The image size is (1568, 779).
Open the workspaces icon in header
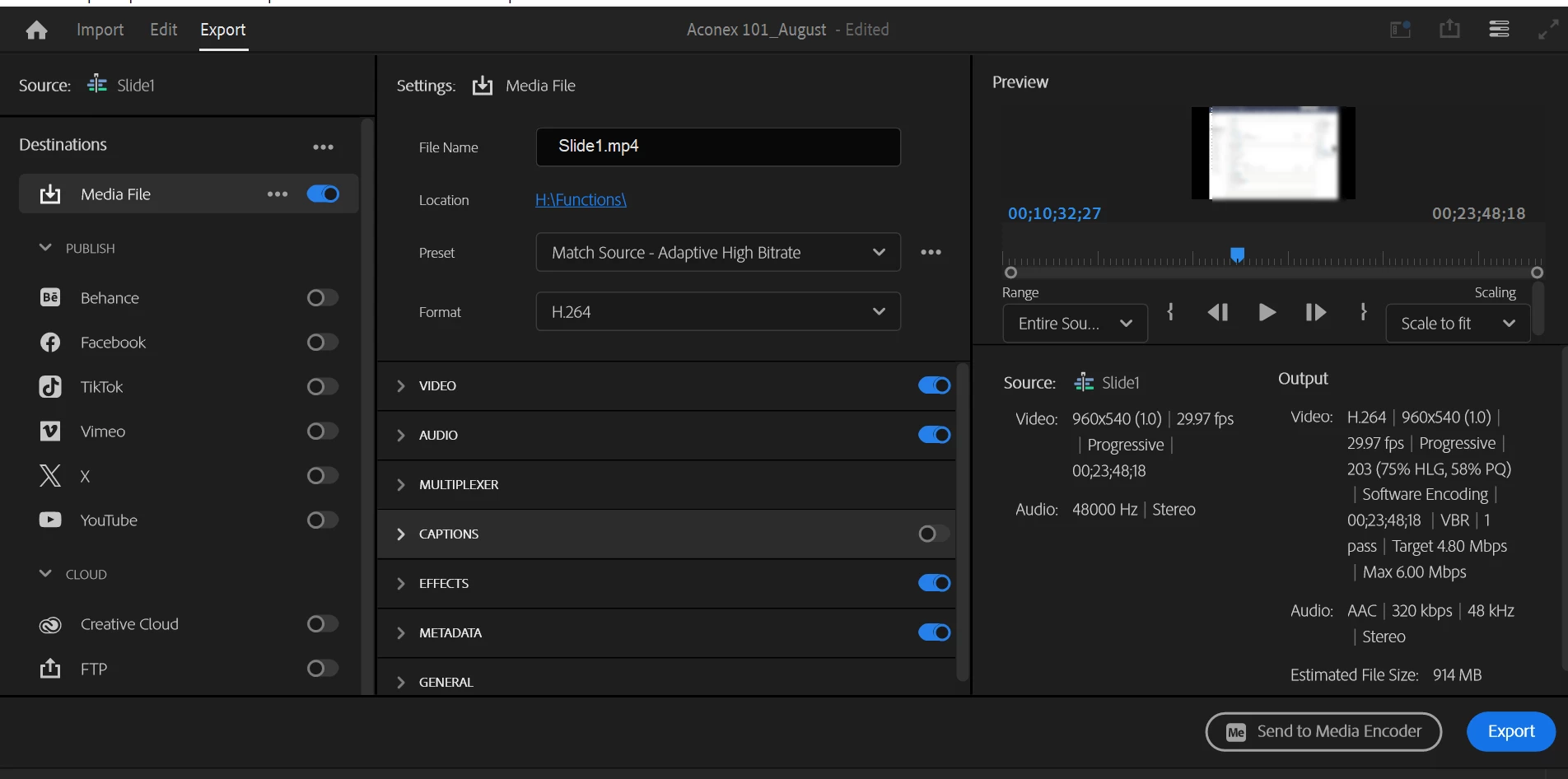(x=1401, y=30)
